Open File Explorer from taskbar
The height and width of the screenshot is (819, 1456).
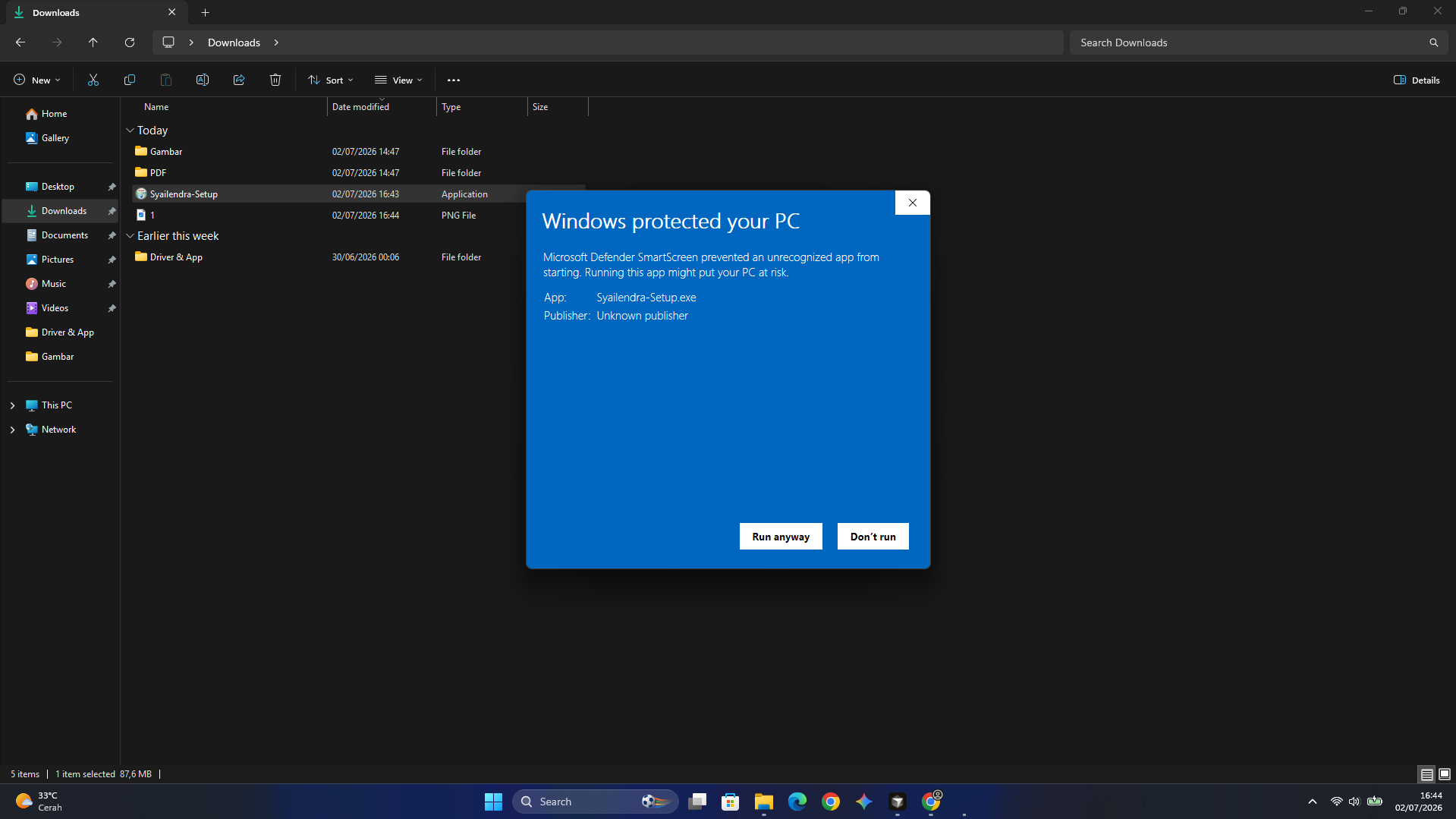pyautogui.click(x=764, y=802)
